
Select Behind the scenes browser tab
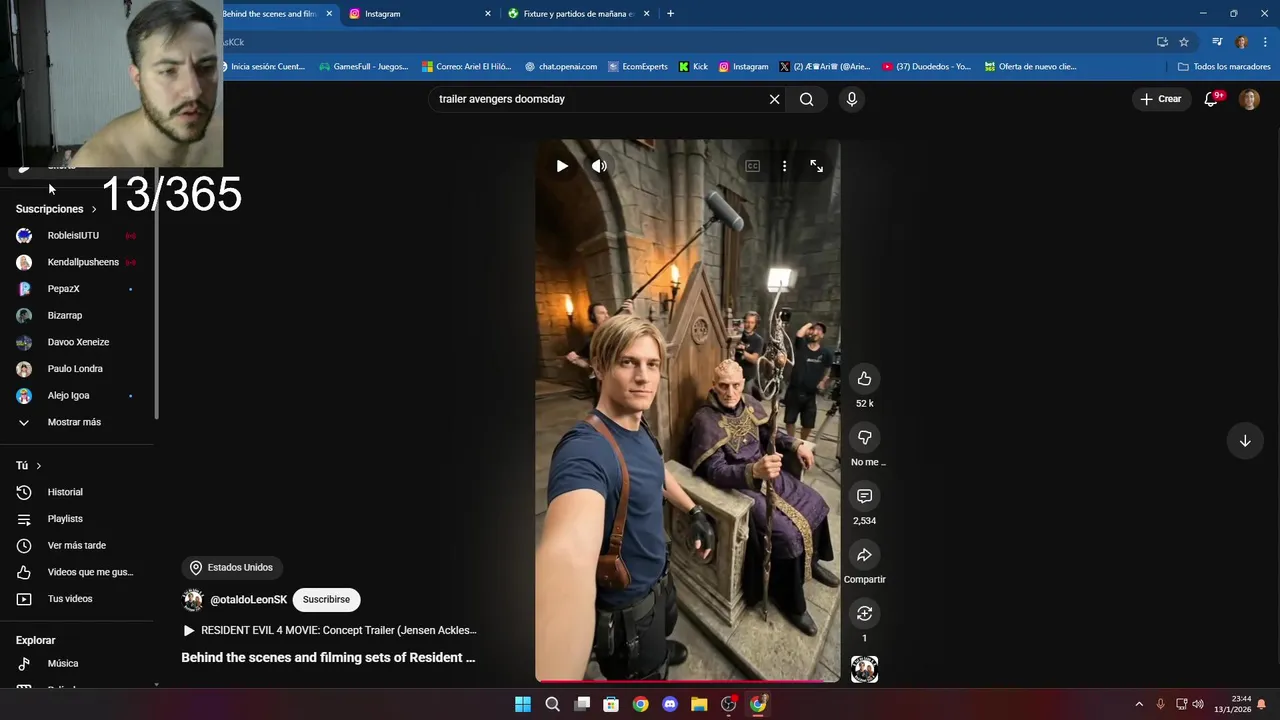270,14
